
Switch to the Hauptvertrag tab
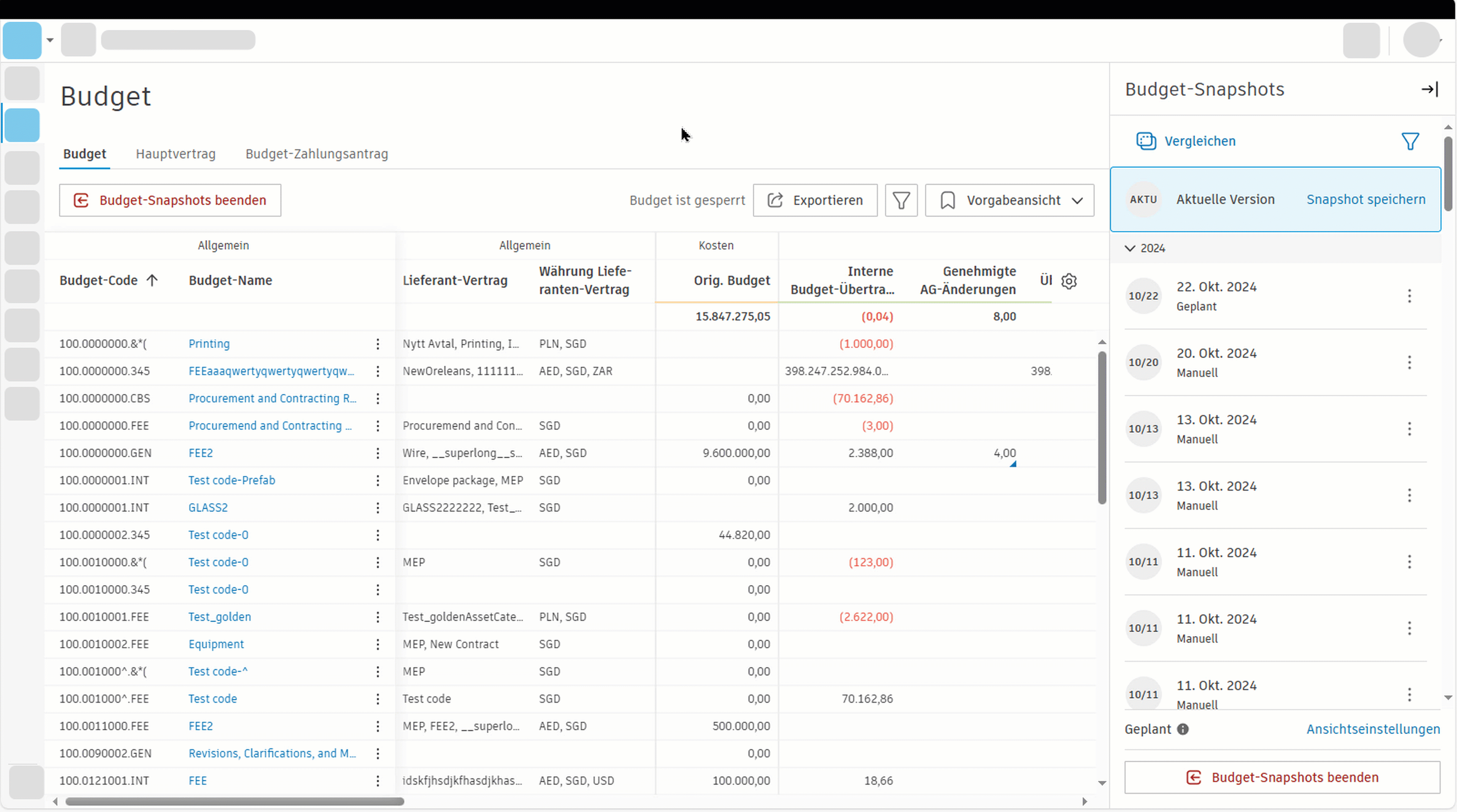tap(175, 154)
